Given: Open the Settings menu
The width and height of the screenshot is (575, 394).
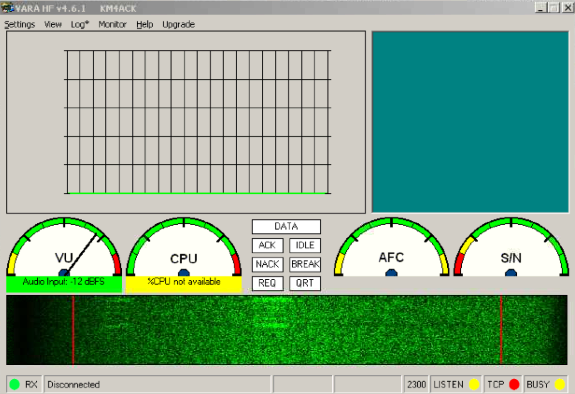Looking at the screenshot, I should click(x=19, y=25).
